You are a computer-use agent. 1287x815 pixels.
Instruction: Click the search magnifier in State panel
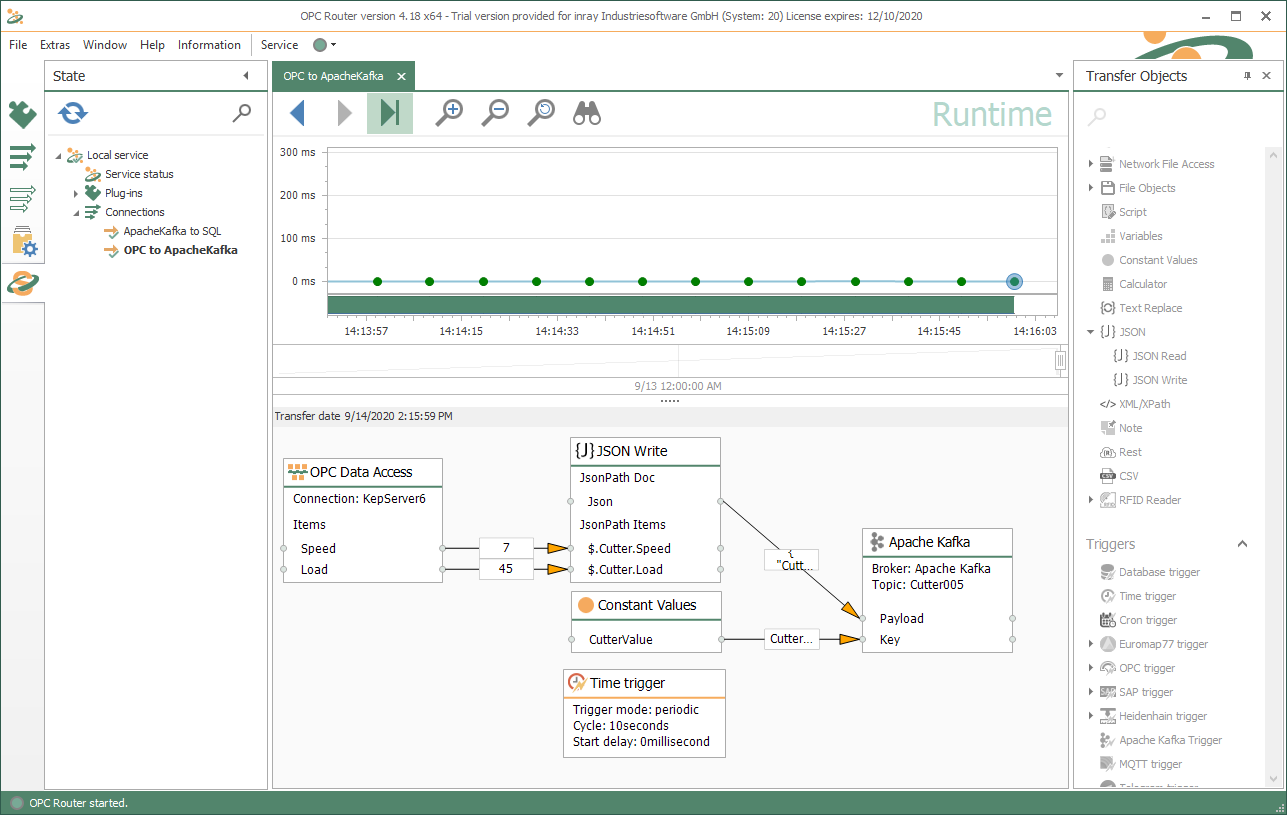[241, 113]
